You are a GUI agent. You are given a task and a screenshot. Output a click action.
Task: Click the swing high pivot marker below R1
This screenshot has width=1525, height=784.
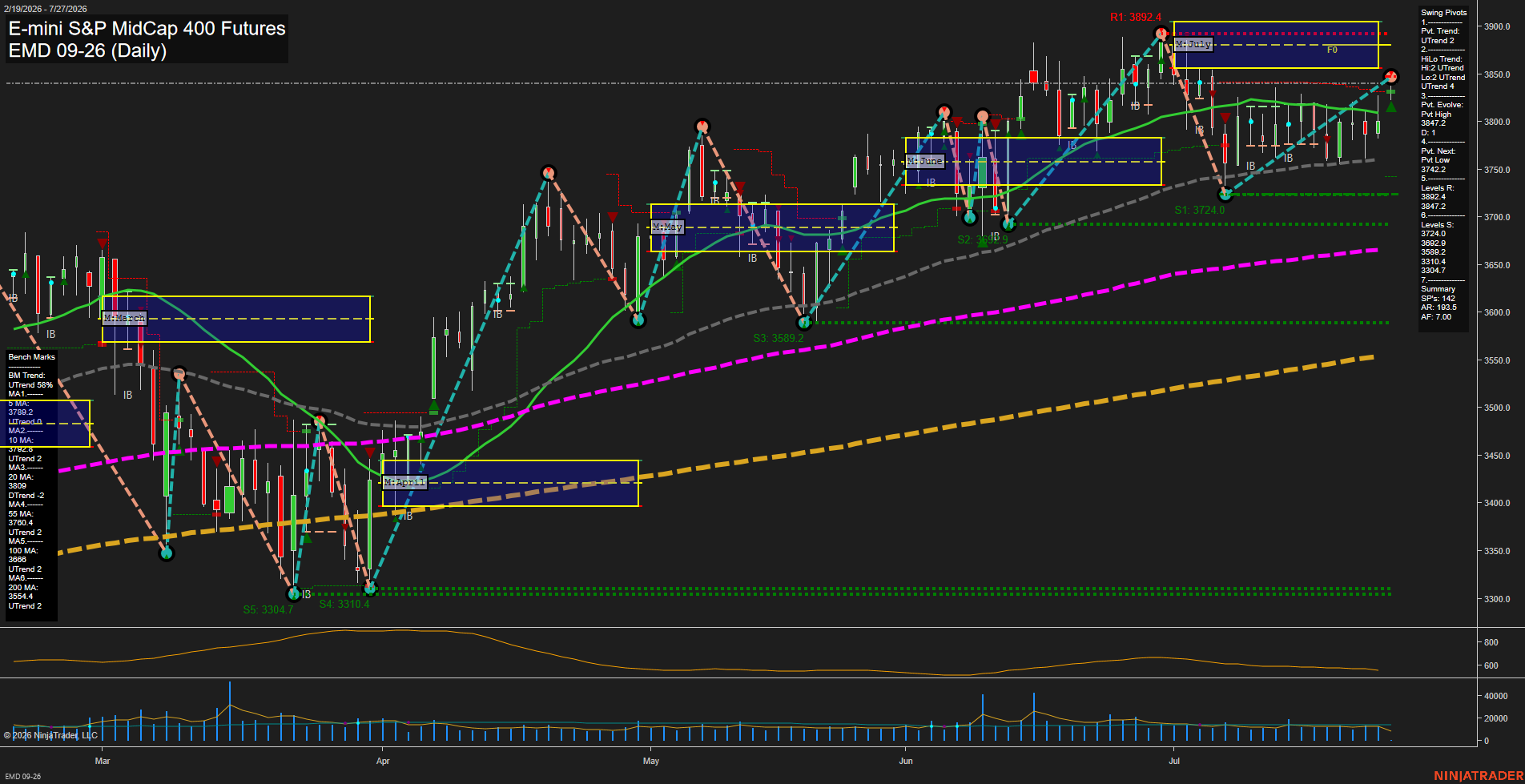(x=1161, y=33)
